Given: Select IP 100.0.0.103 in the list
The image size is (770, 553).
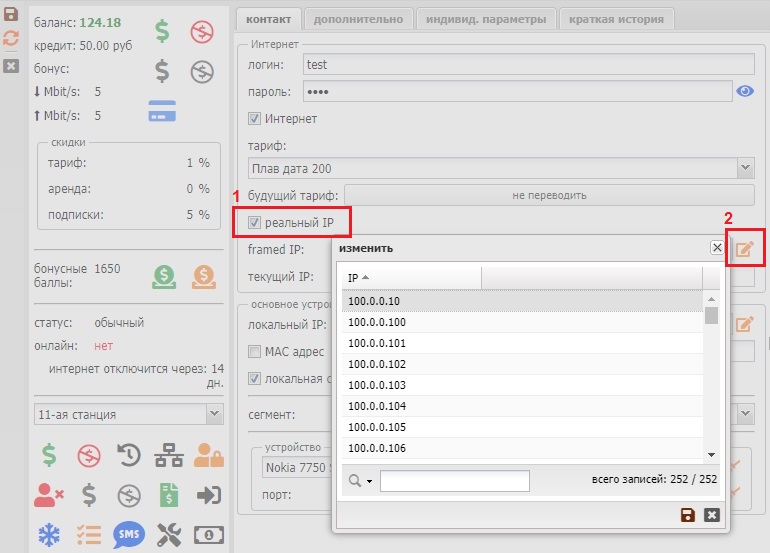Looking at the screenshot, I should (x=377, y=385).
